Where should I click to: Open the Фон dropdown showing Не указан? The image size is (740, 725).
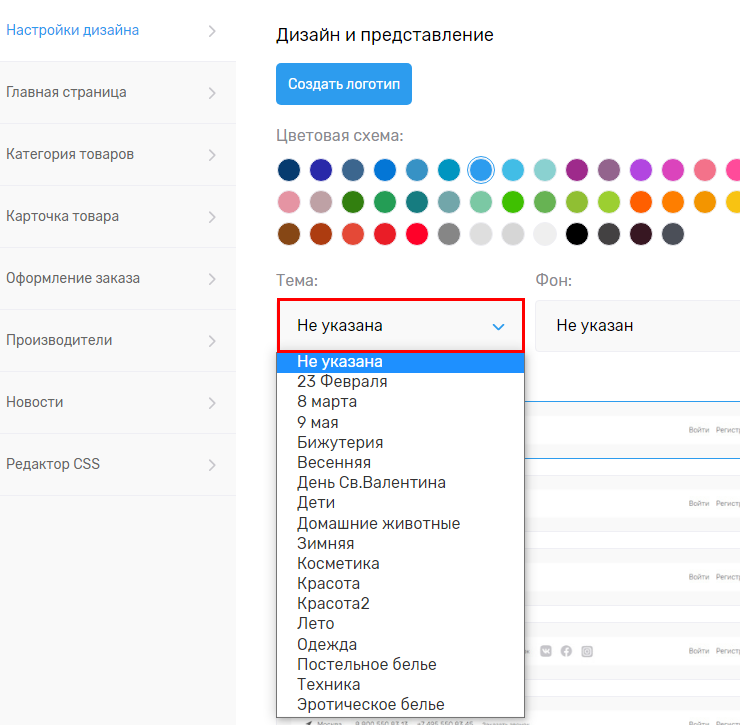[x=637, y=326]
